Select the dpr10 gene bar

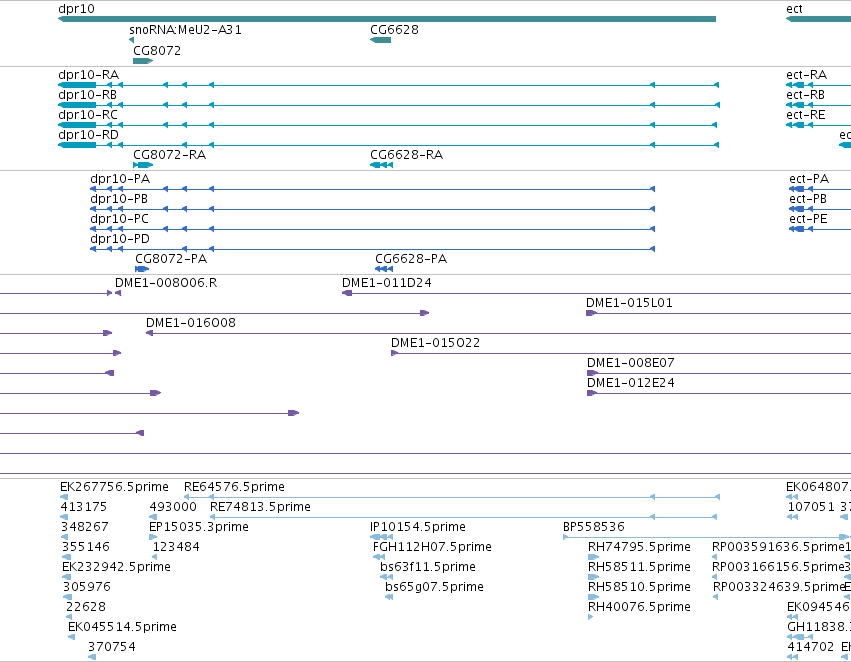point(387,19)
